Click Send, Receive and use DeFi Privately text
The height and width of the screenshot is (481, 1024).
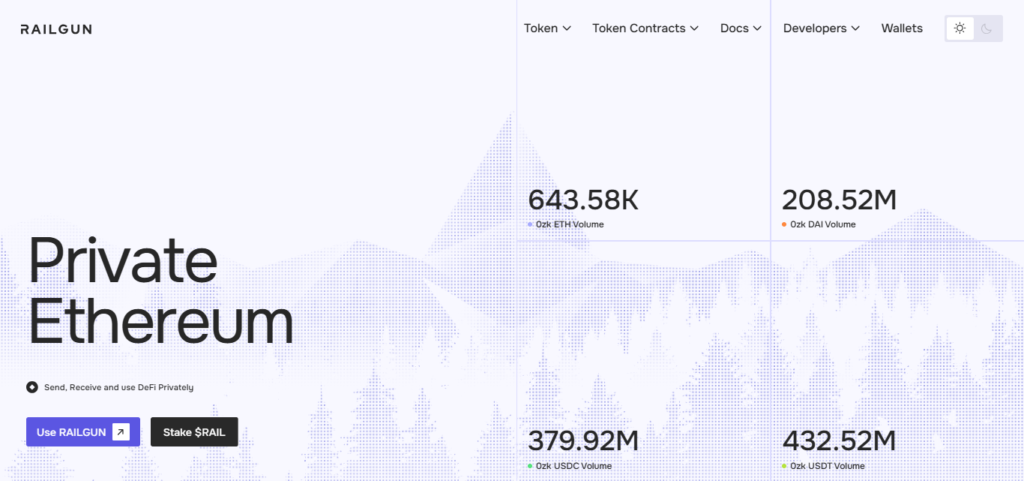(x=119, y=388)
